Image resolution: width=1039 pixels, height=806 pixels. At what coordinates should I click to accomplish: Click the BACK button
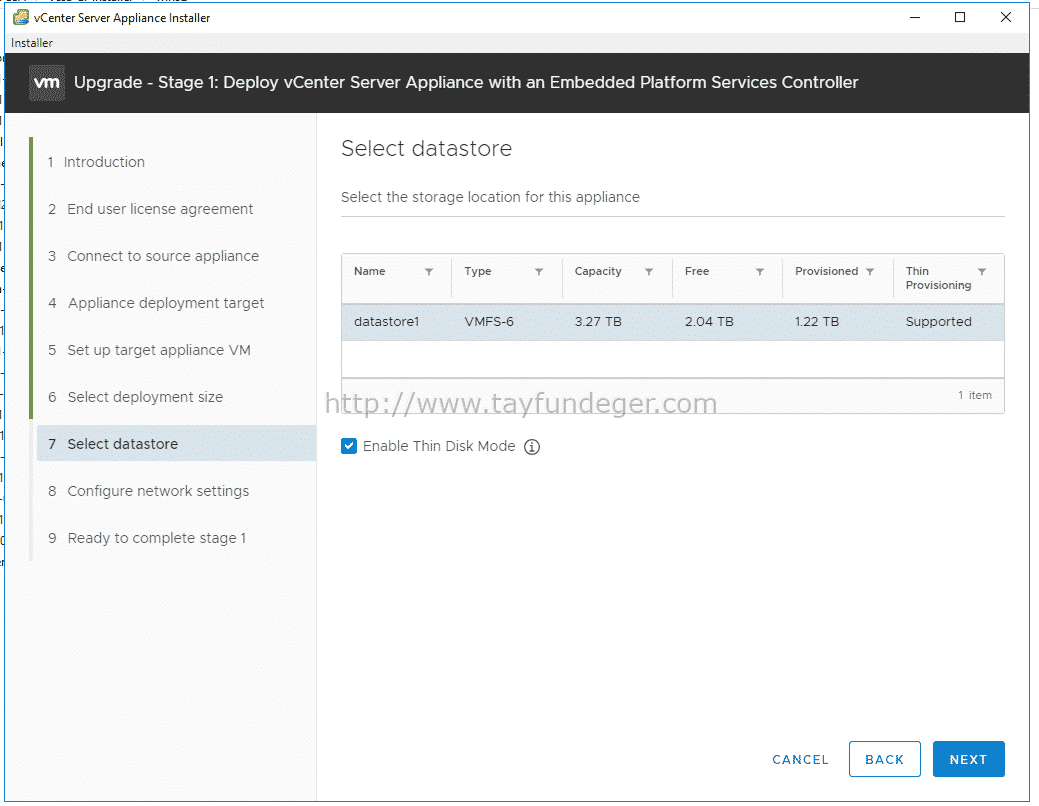coord(885,759)
